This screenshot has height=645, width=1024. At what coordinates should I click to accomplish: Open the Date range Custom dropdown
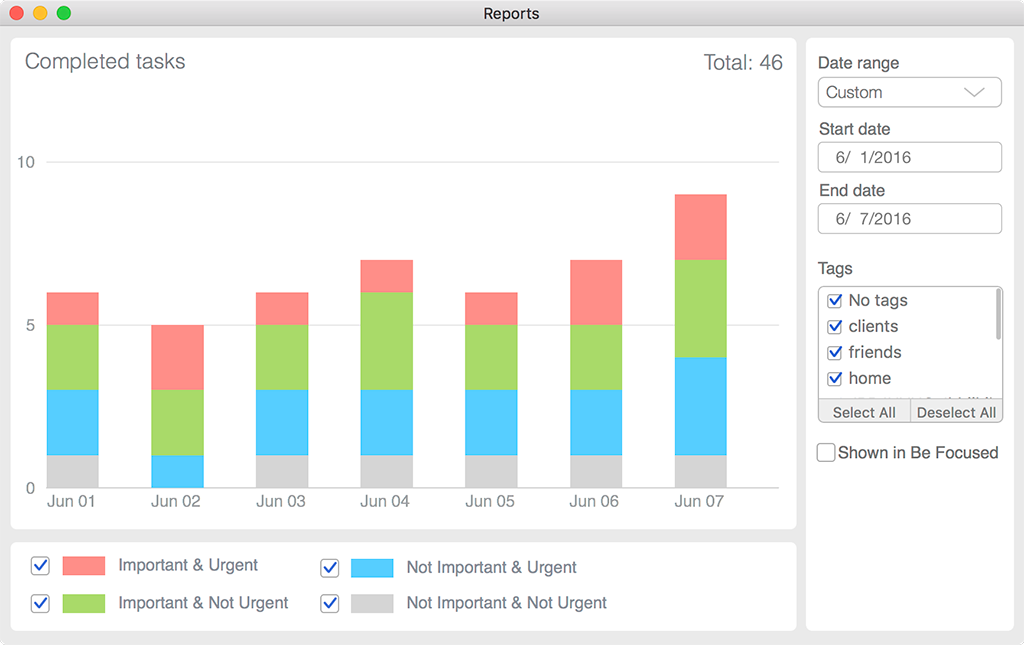[x=909, y=92]
